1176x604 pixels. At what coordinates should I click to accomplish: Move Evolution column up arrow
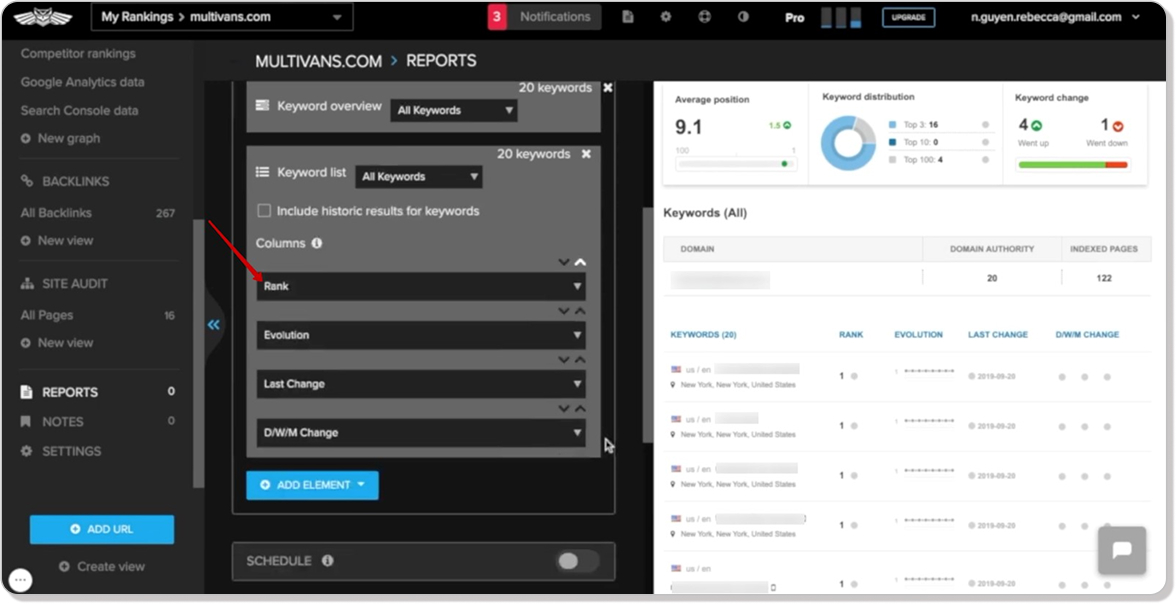(580, 311)
